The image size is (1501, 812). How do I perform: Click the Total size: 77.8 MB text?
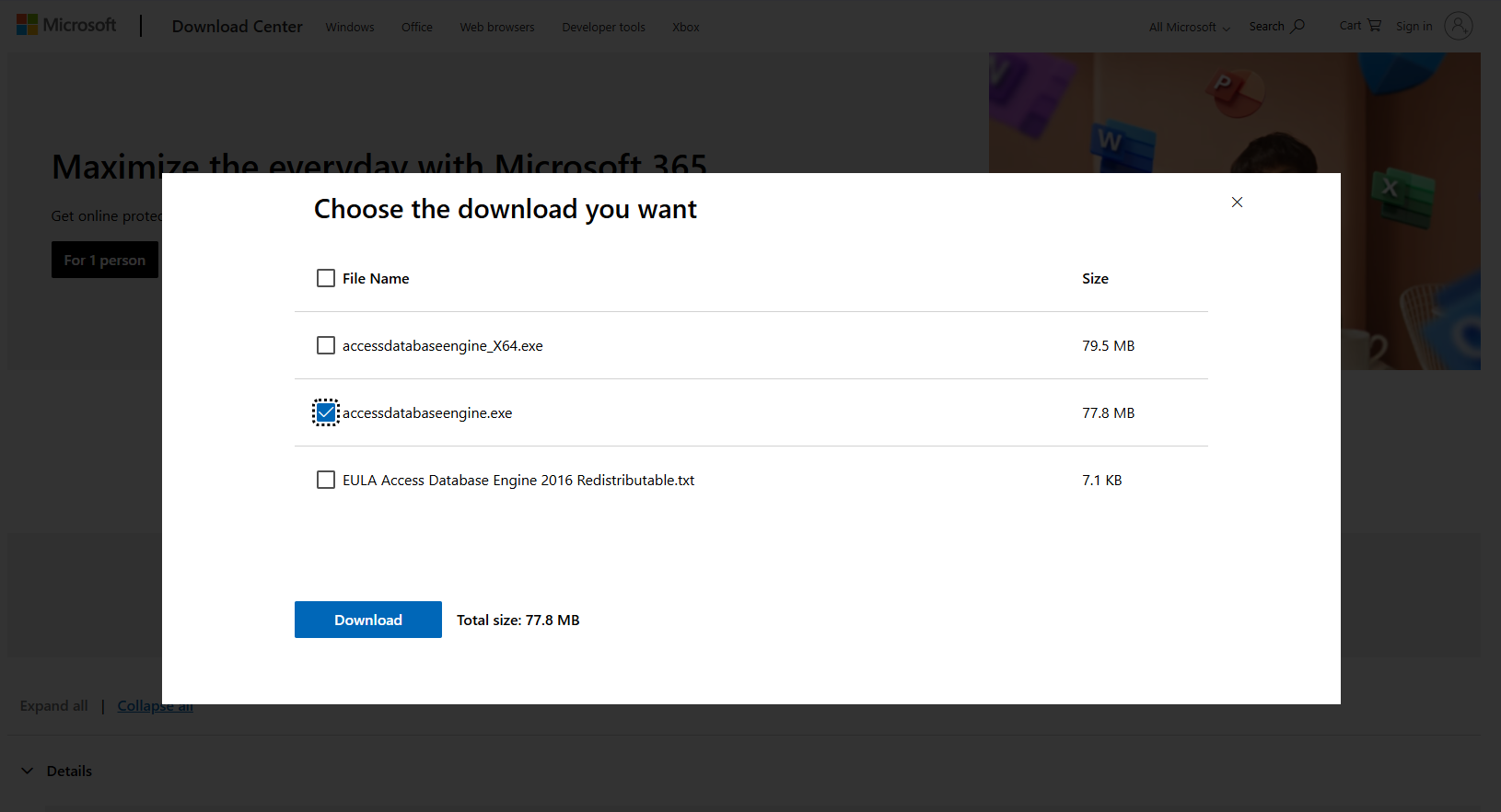pyautogui.click(x=518, y=620)
